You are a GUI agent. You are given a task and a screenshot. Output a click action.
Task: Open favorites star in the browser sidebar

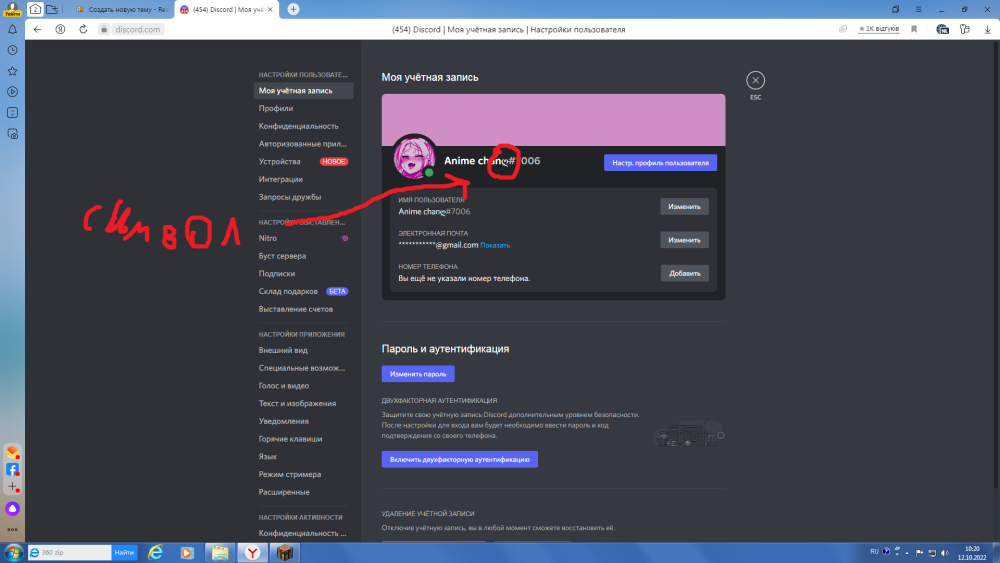(12, 71)
